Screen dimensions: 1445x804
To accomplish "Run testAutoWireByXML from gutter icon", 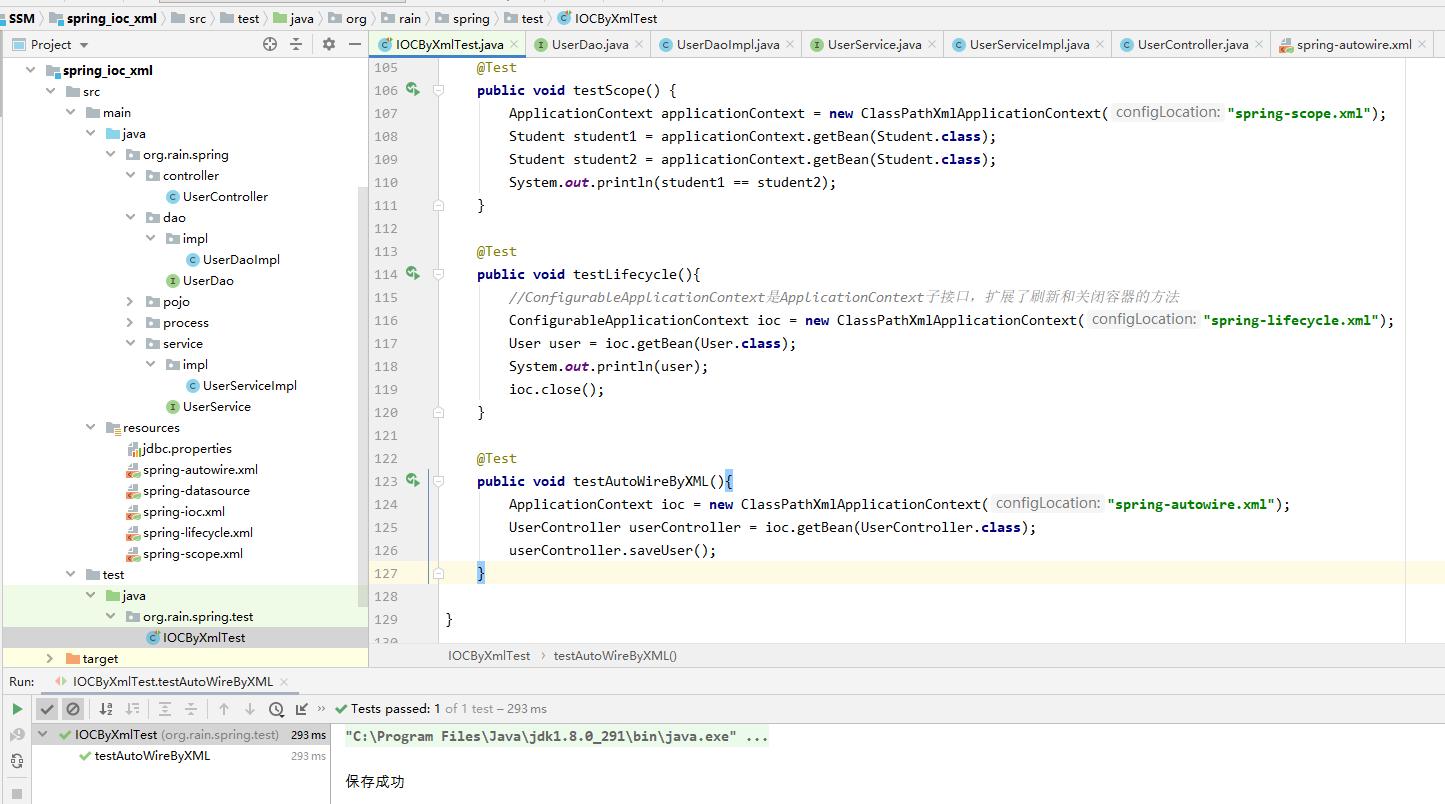I will [412, 481].
